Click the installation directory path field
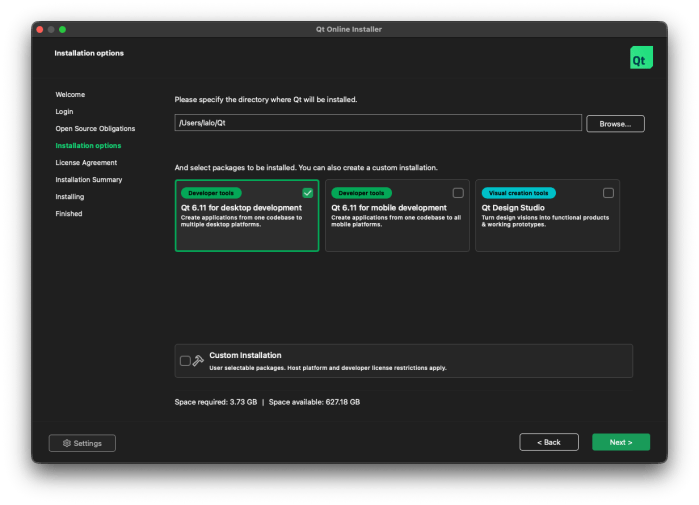This screenshot has height=505, width=699. 377,123
